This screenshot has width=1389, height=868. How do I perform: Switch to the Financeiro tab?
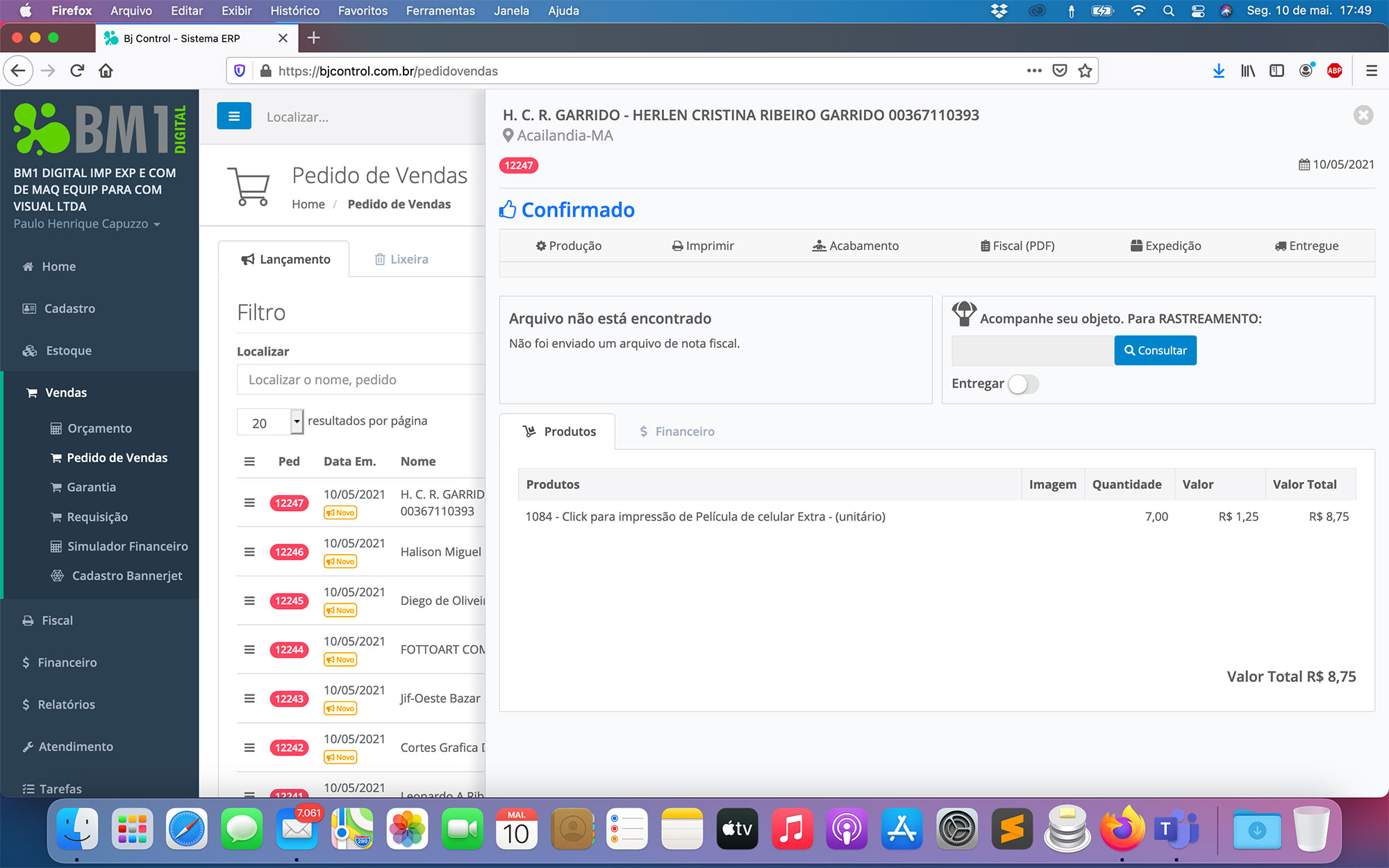pyautogui.click(x=676, y=431)
